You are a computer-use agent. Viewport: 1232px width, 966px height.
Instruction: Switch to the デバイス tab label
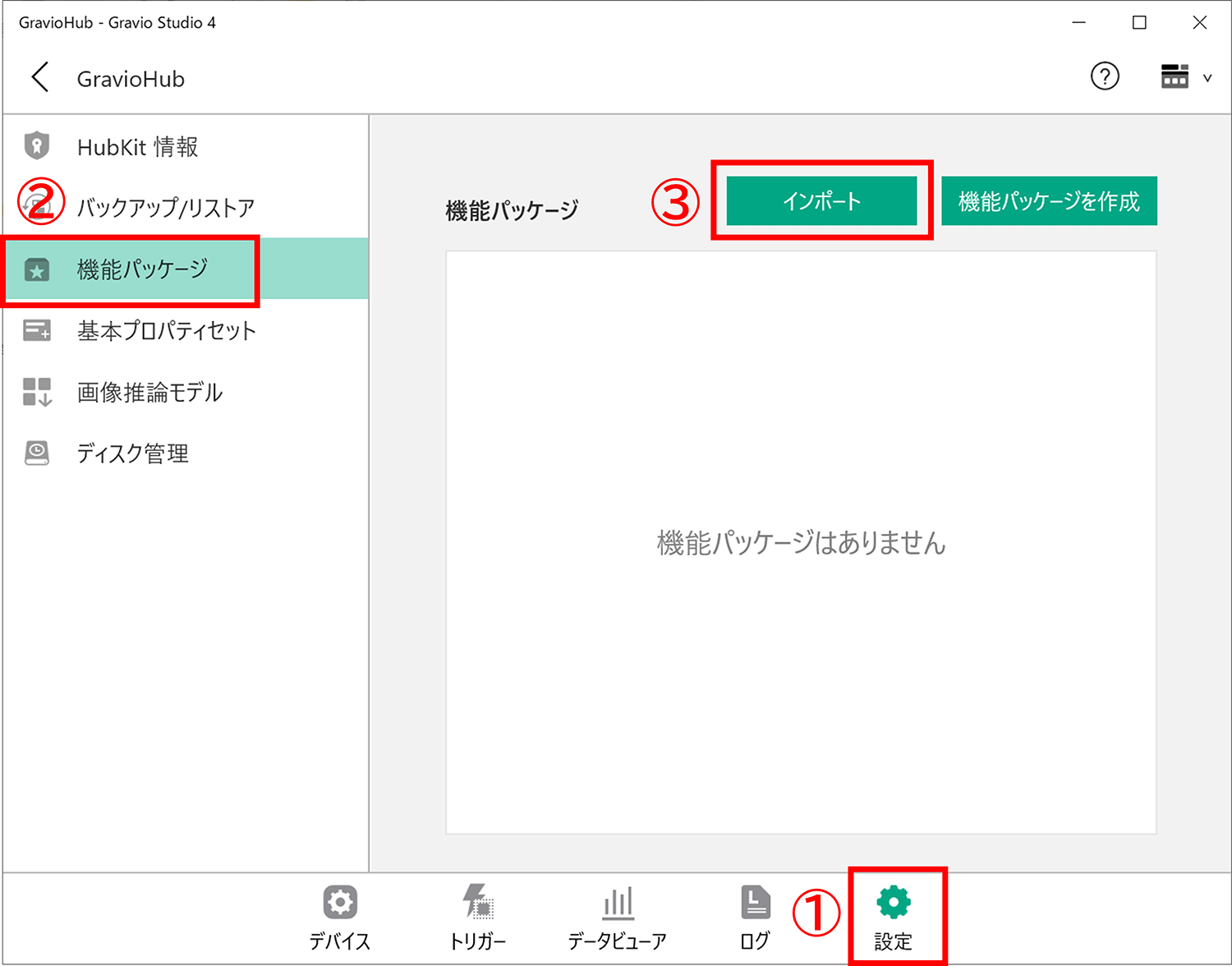point(340,941)
